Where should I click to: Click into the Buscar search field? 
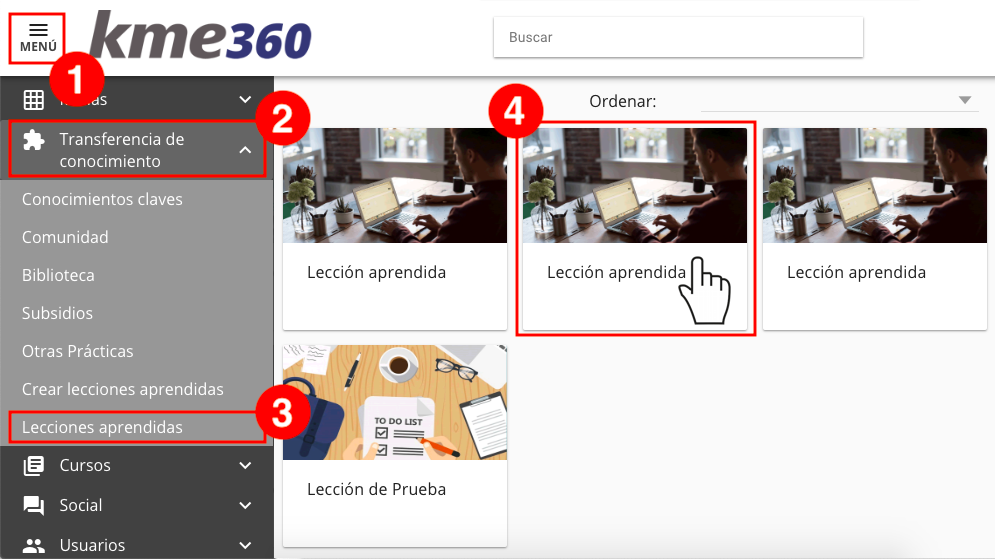pyautogui.click(x=678, y=37)
